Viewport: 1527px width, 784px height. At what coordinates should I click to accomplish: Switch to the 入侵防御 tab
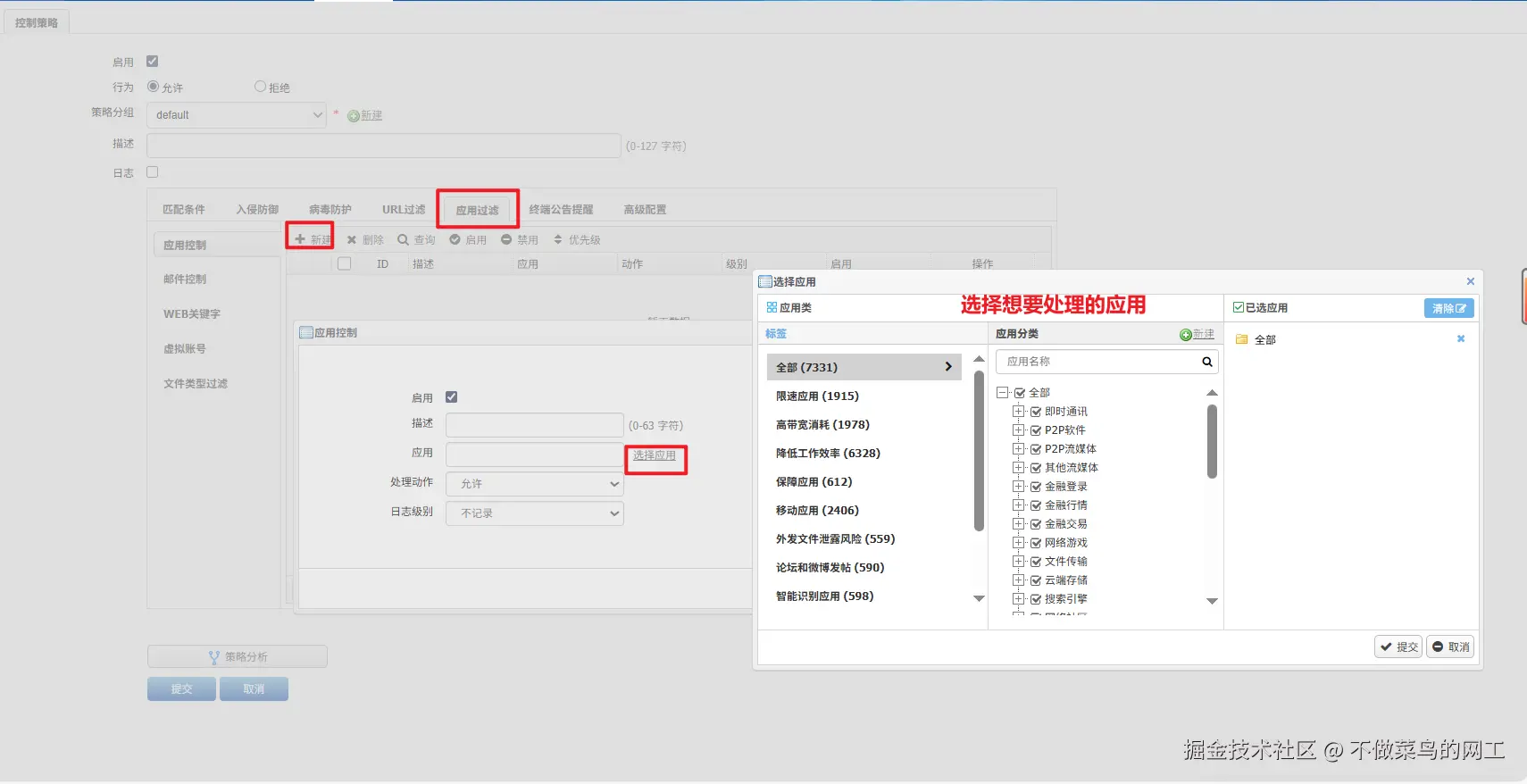257,209
